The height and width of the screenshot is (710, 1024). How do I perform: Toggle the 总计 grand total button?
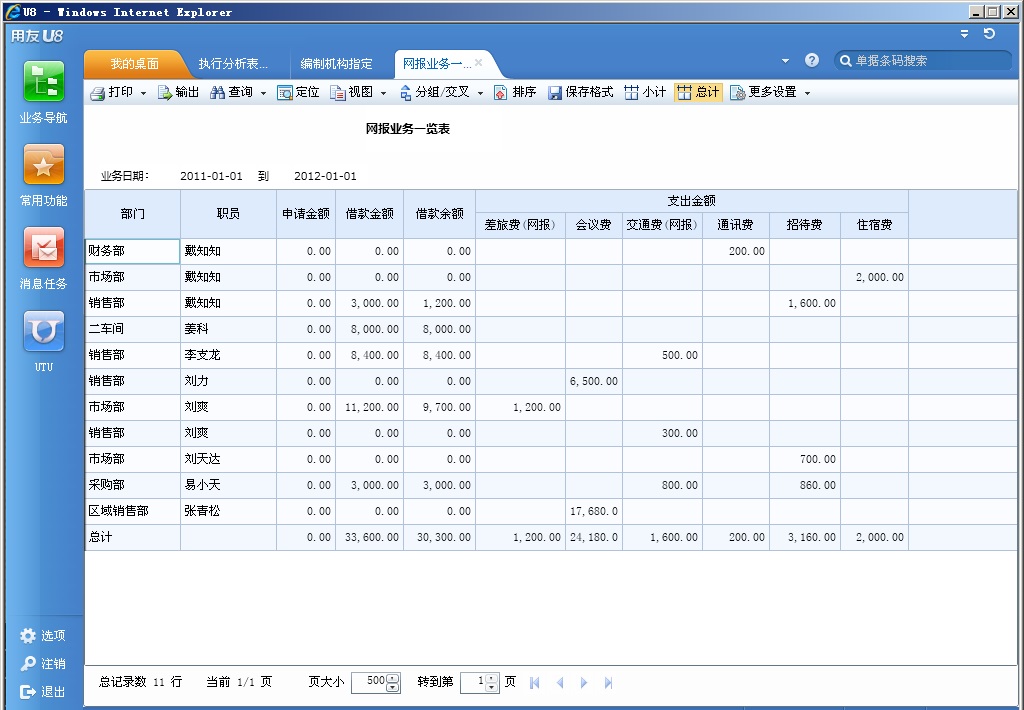[698, 93]
